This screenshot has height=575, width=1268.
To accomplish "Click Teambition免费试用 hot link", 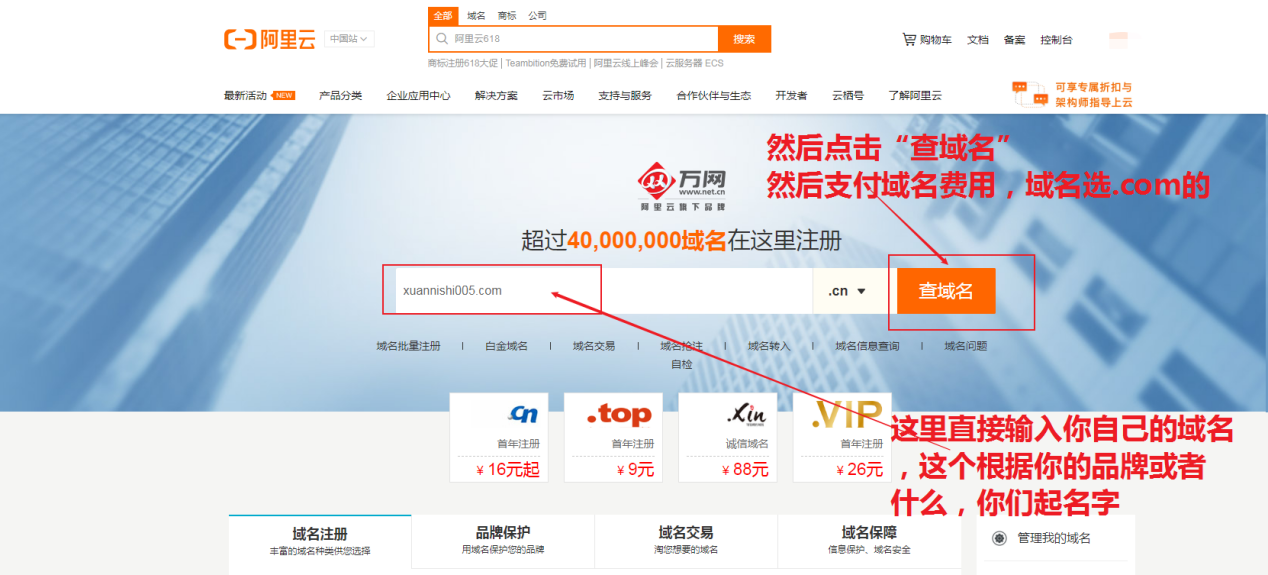I will tap(546, 63).
